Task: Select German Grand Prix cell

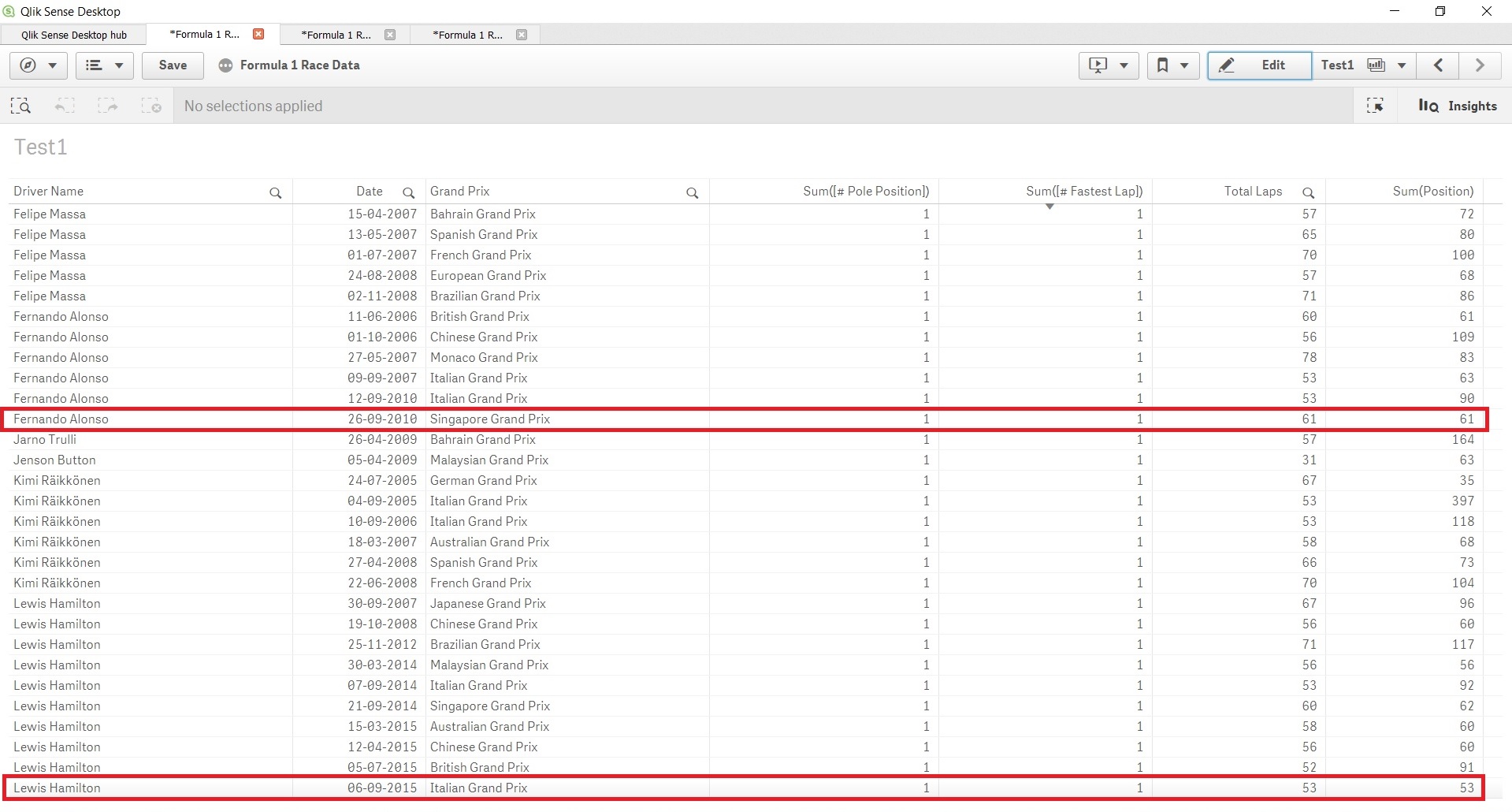Action: [x=567, y=481]
